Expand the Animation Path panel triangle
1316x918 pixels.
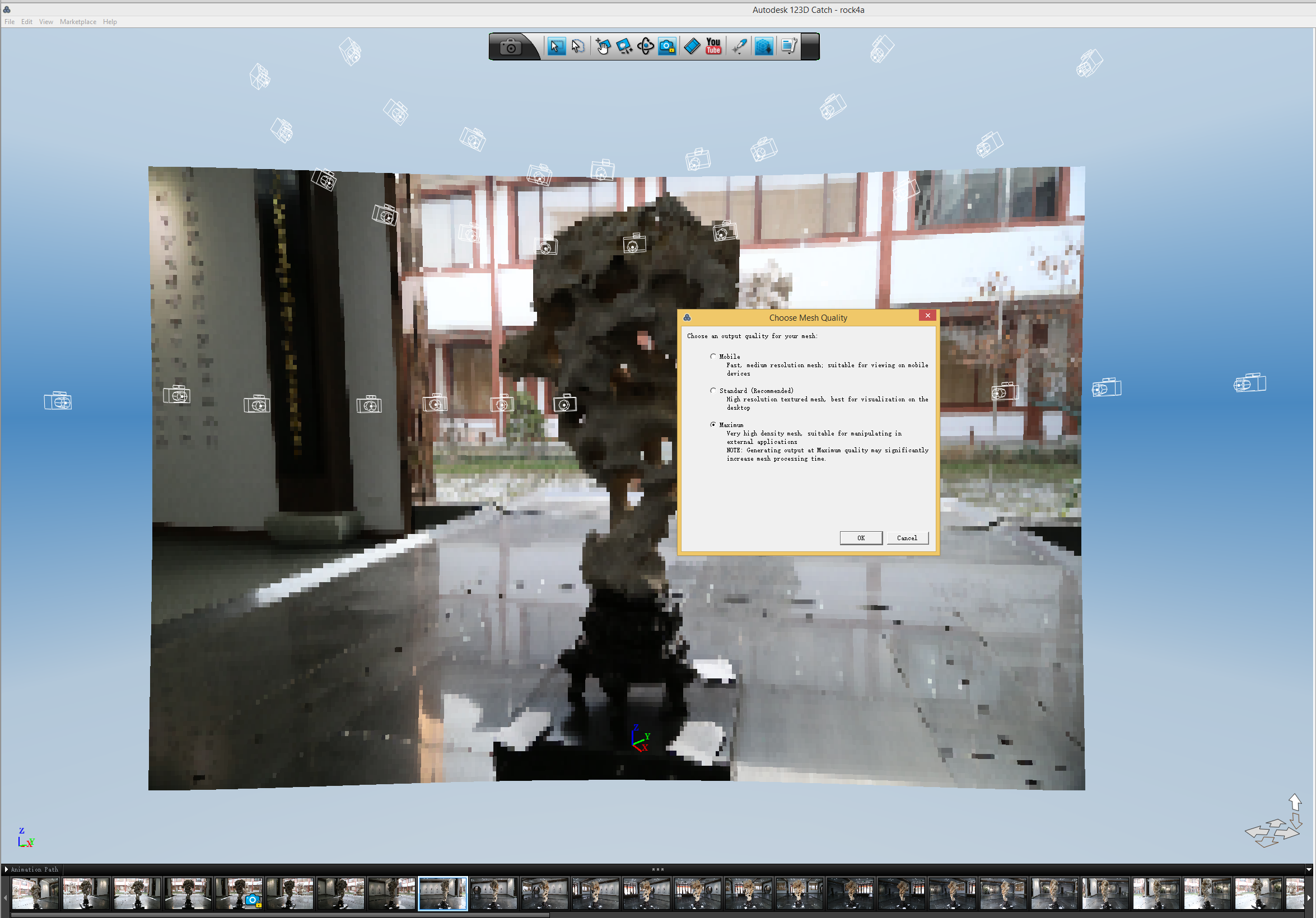[6, 869]
